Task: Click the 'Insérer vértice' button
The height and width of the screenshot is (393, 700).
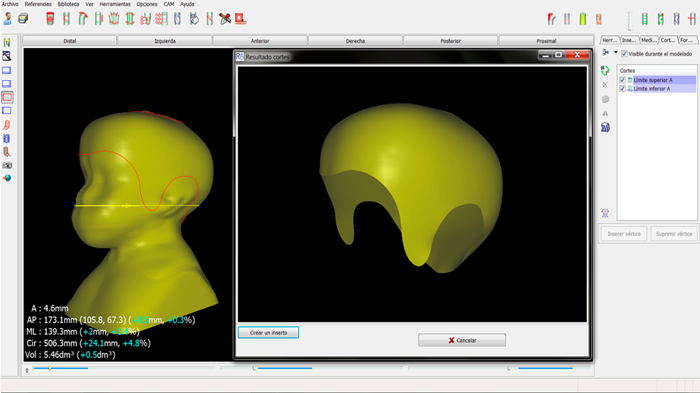Action: click(x=624, y=234)
